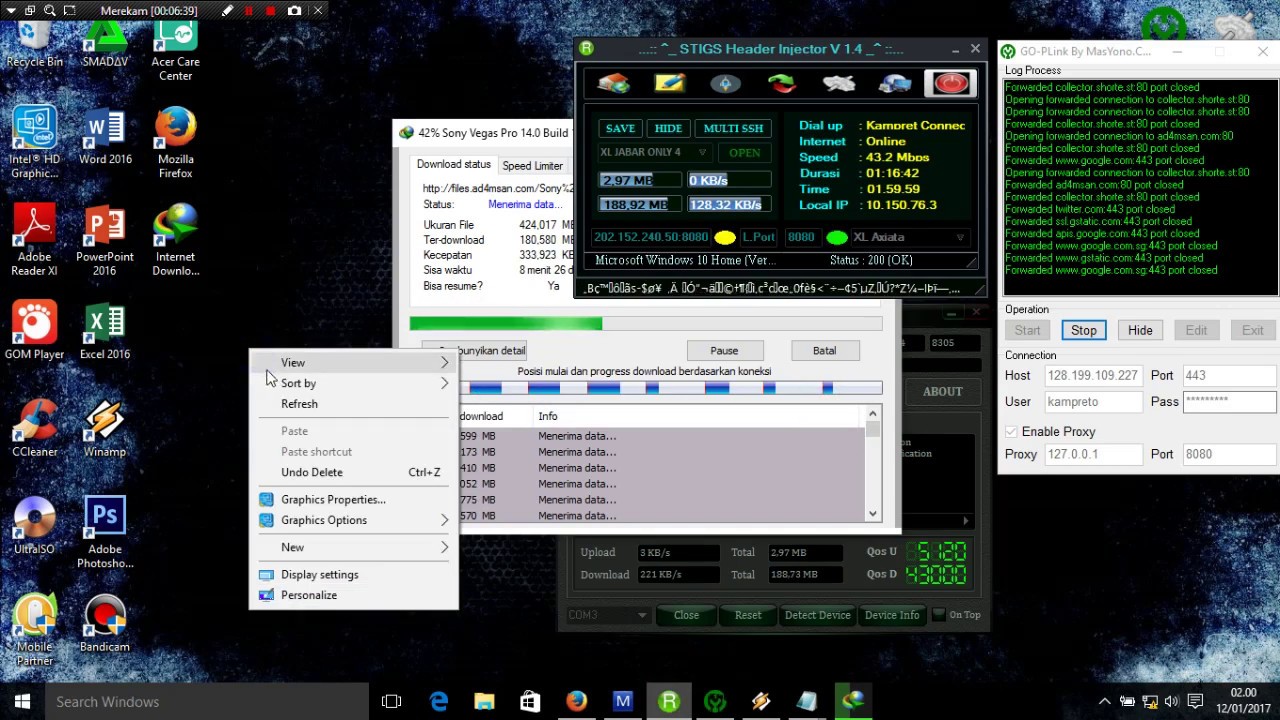Image resolution: width=1280 pixels, height=720 pixels.
Task: Click Reset button in modem window
Action: 748,615
